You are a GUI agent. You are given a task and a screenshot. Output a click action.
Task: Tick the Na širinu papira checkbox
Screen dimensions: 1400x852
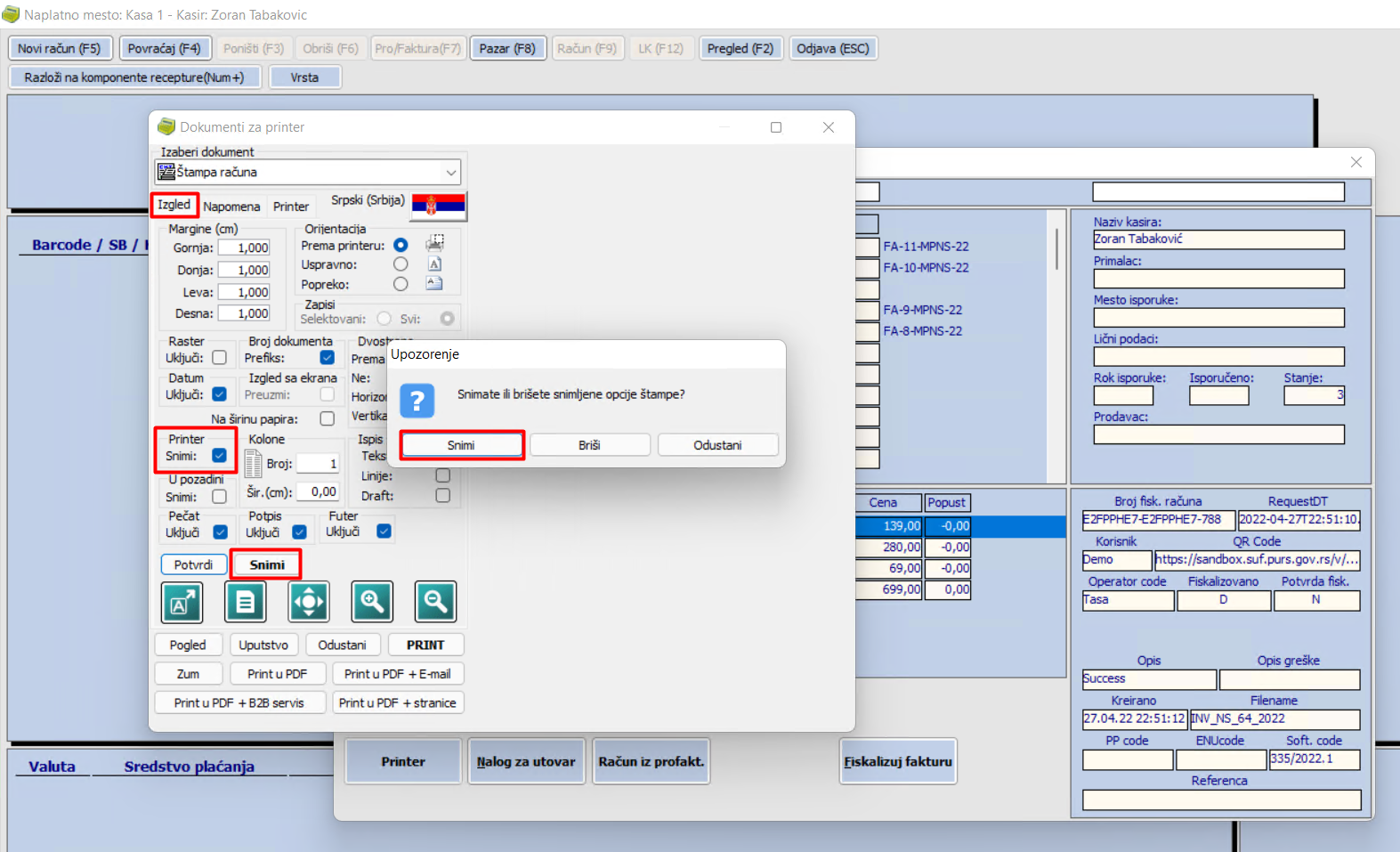tap(328, 418)
